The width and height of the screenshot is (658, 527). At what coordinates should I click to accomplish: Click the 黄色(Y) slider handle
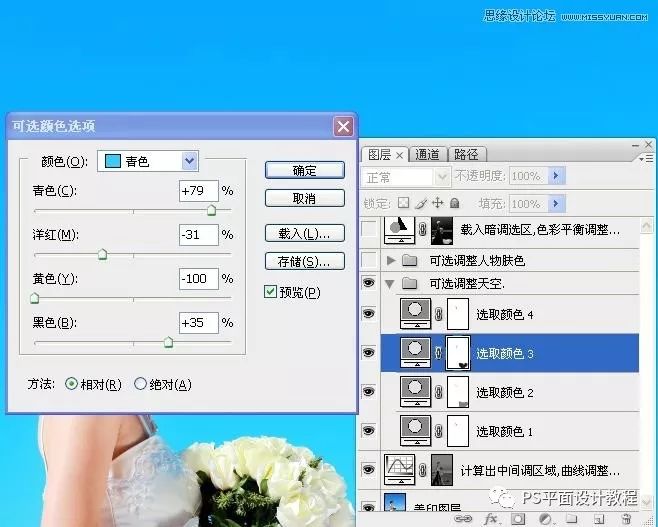point(34,298)
